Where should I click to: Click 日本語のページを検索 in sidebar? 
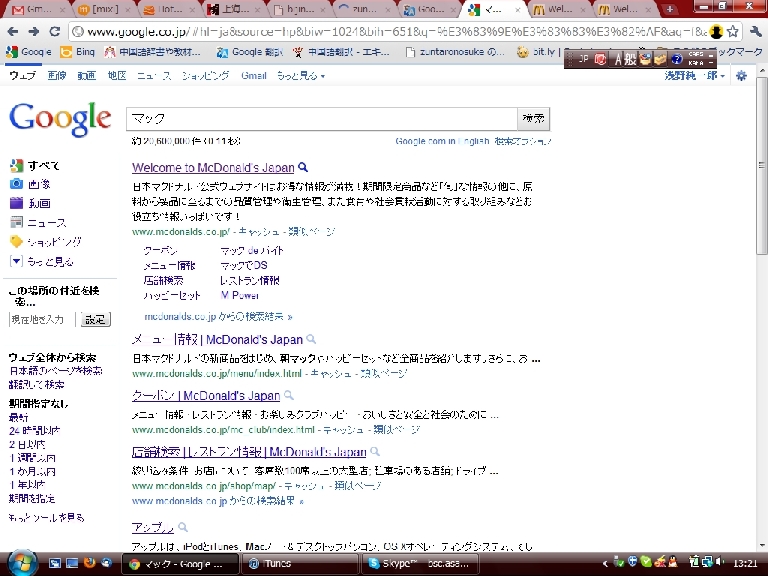coord(55,371)
